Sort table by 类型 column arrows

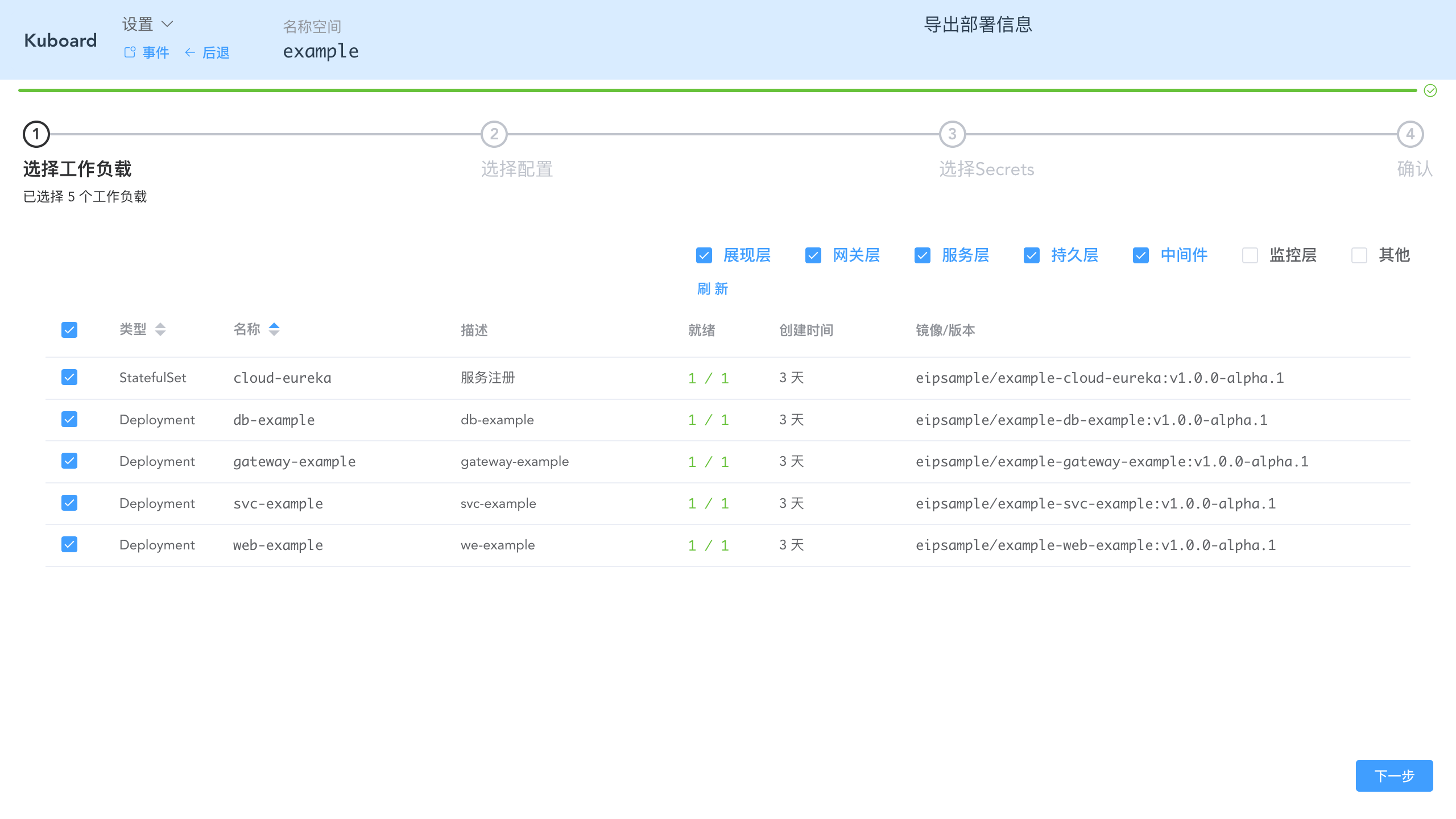(x=161, y=330)
